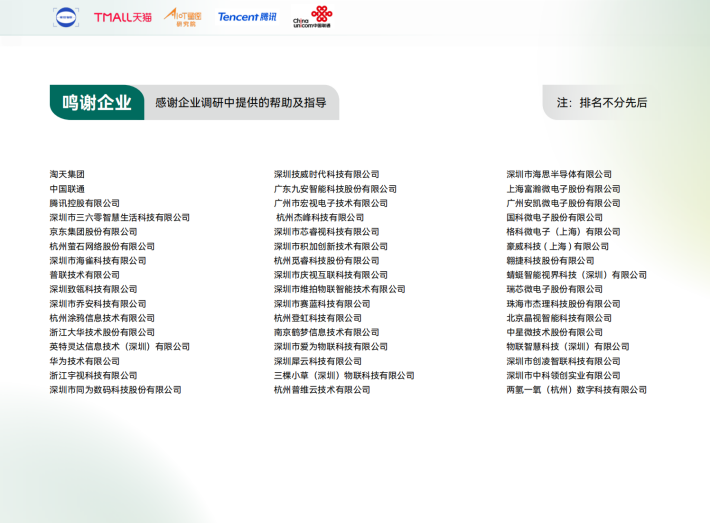710x523 pixels.
Task: Click 杭州普维云技术有限公司 at middle column bottom
Action: (x=322, y=390)
